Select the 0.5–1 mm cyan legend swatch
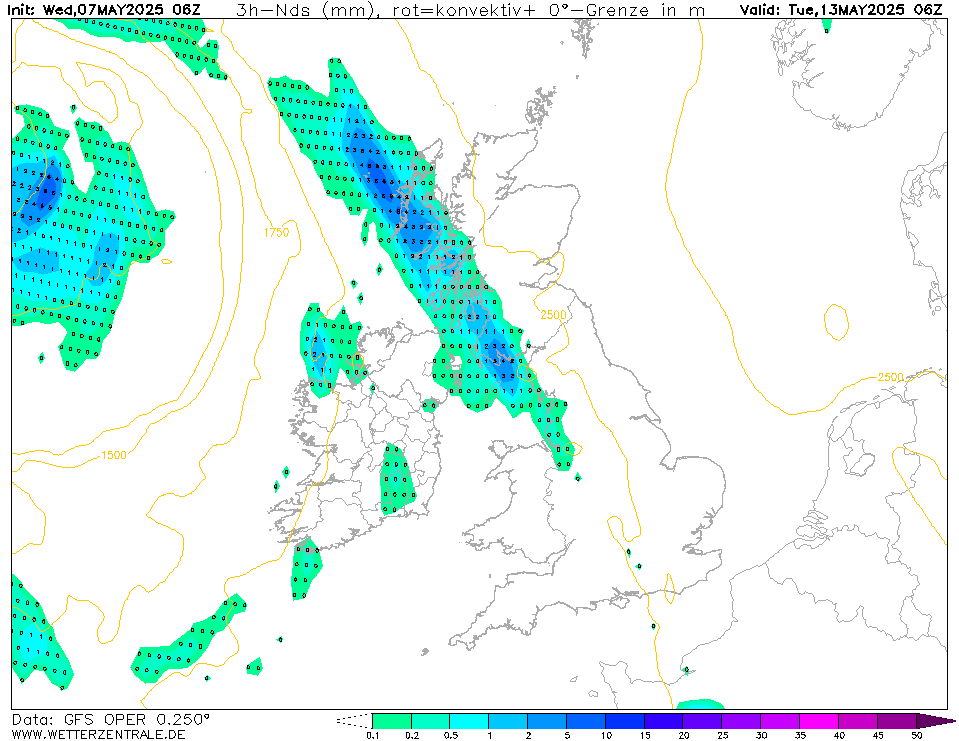The width and height of the screenshot is (959, 741). coord(469,721)
